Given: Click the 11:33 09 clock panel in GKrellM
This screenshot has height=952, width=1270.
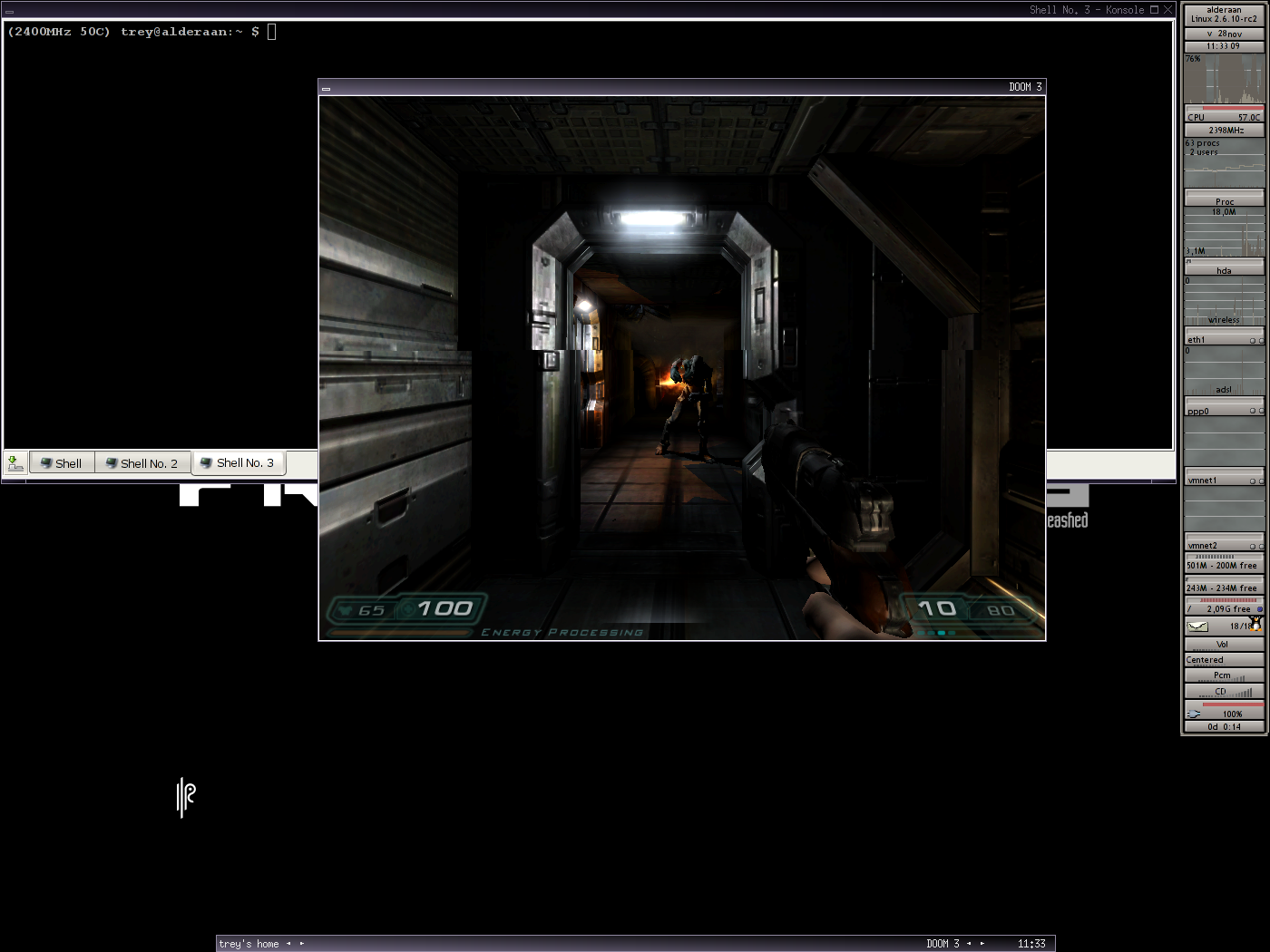Looking at the screenshot, I should [x=1224, y=46].
